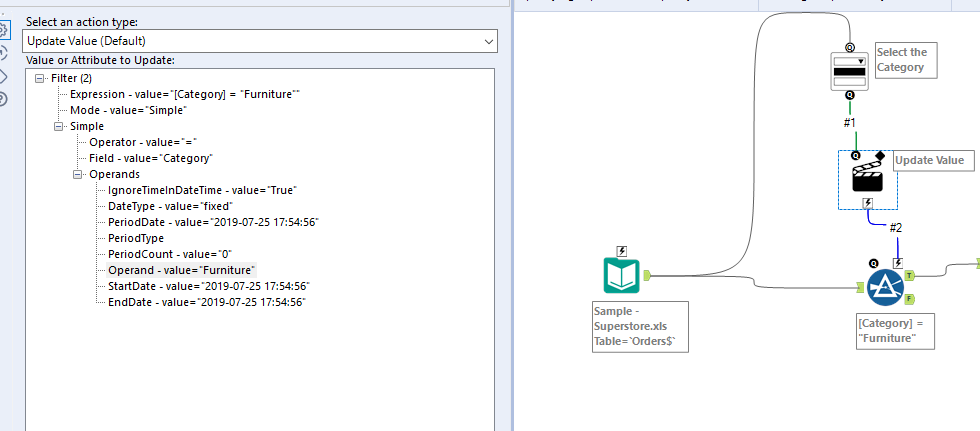980x431 pixels.
Task: Open the Navigation arrows side tab
Action: tap(3, 53)
